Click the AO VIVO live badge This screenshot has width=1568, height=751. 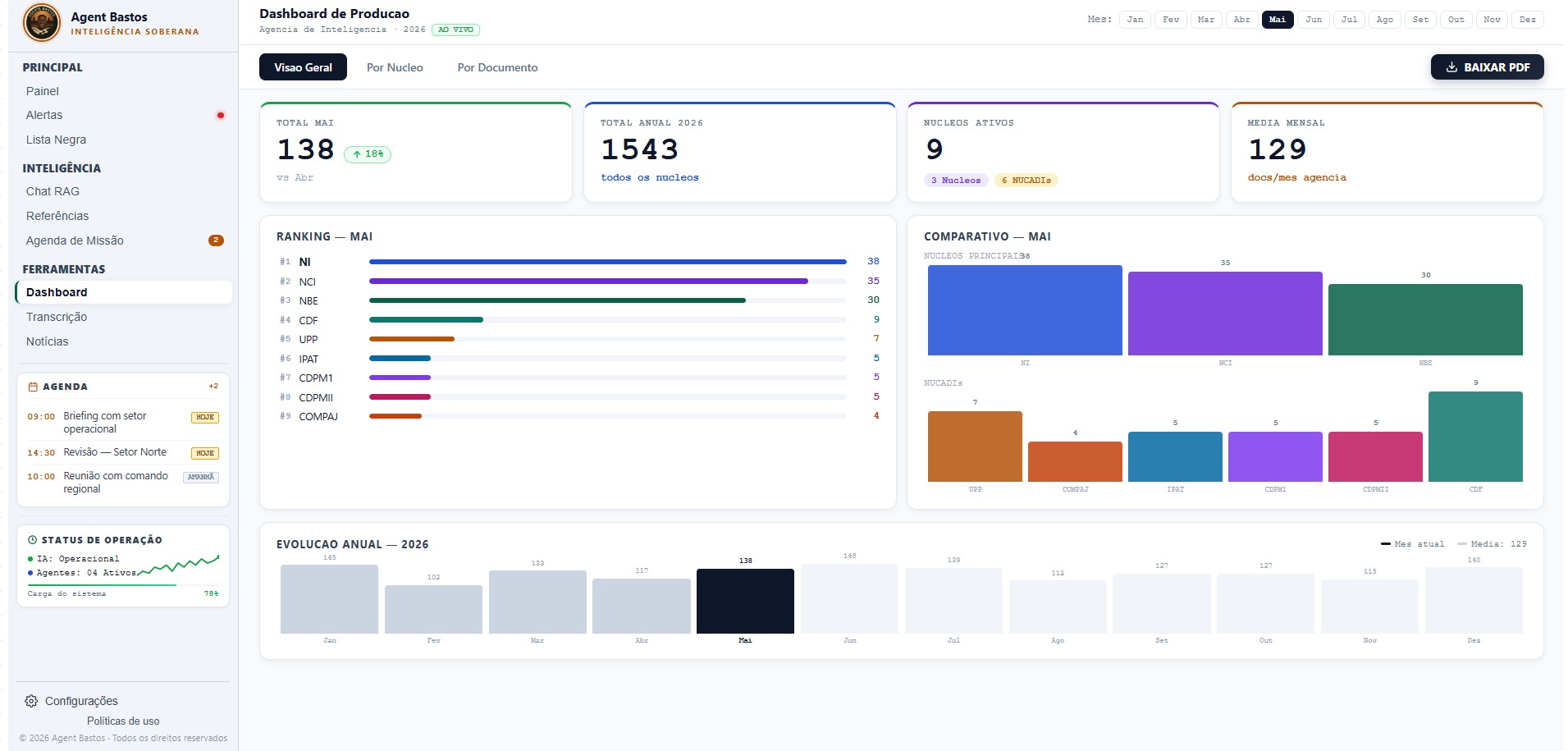click(455, 30)
